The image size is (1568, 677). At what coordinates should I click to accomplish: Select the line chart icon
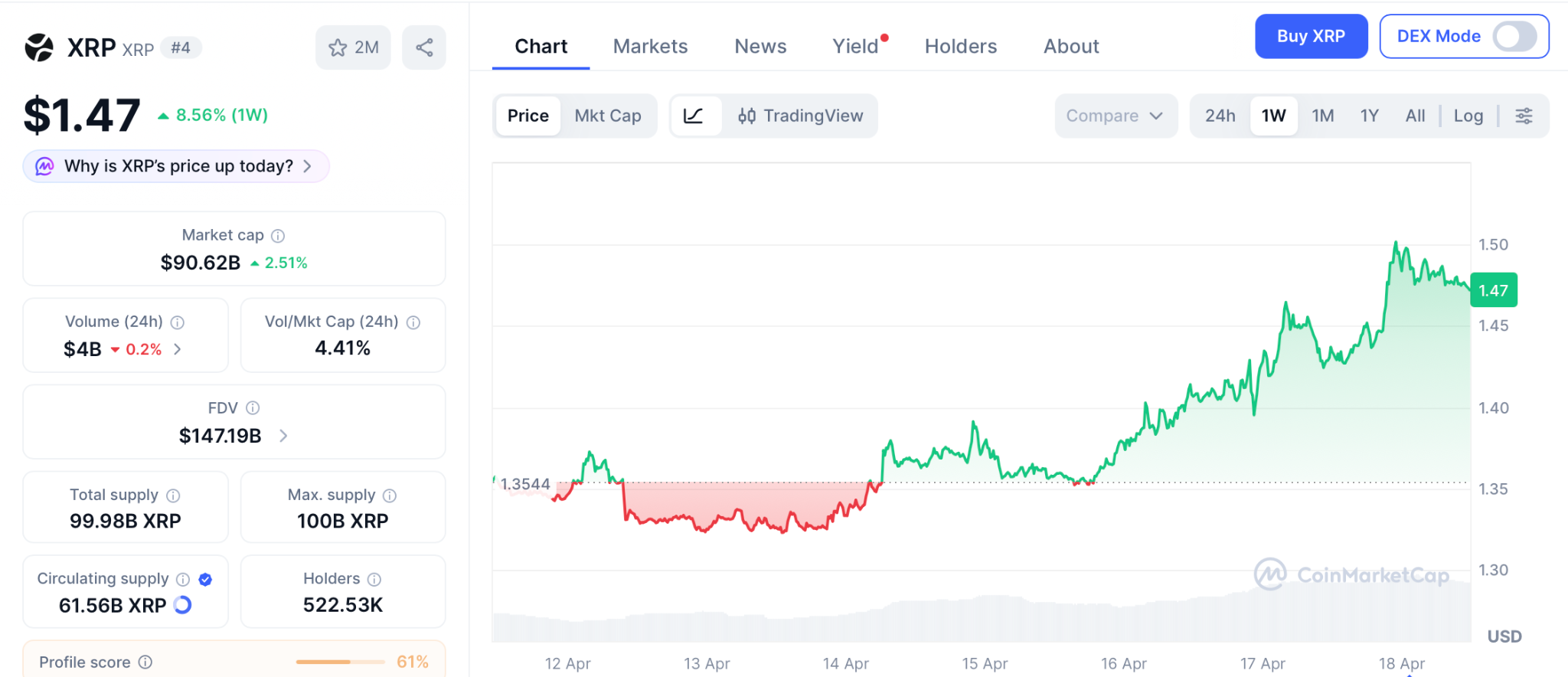(x=694, y=116)
